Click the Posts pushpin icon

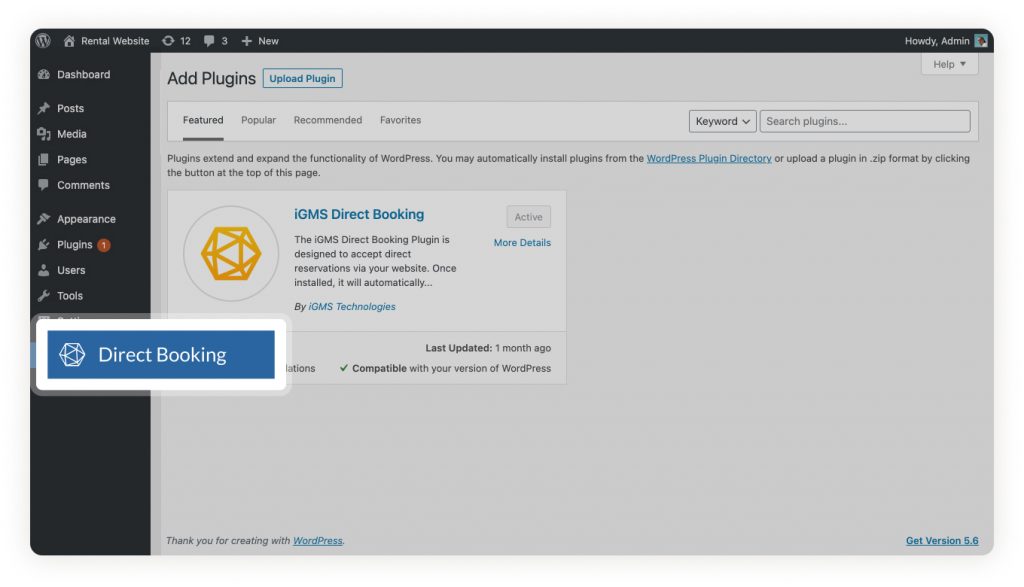45,108
